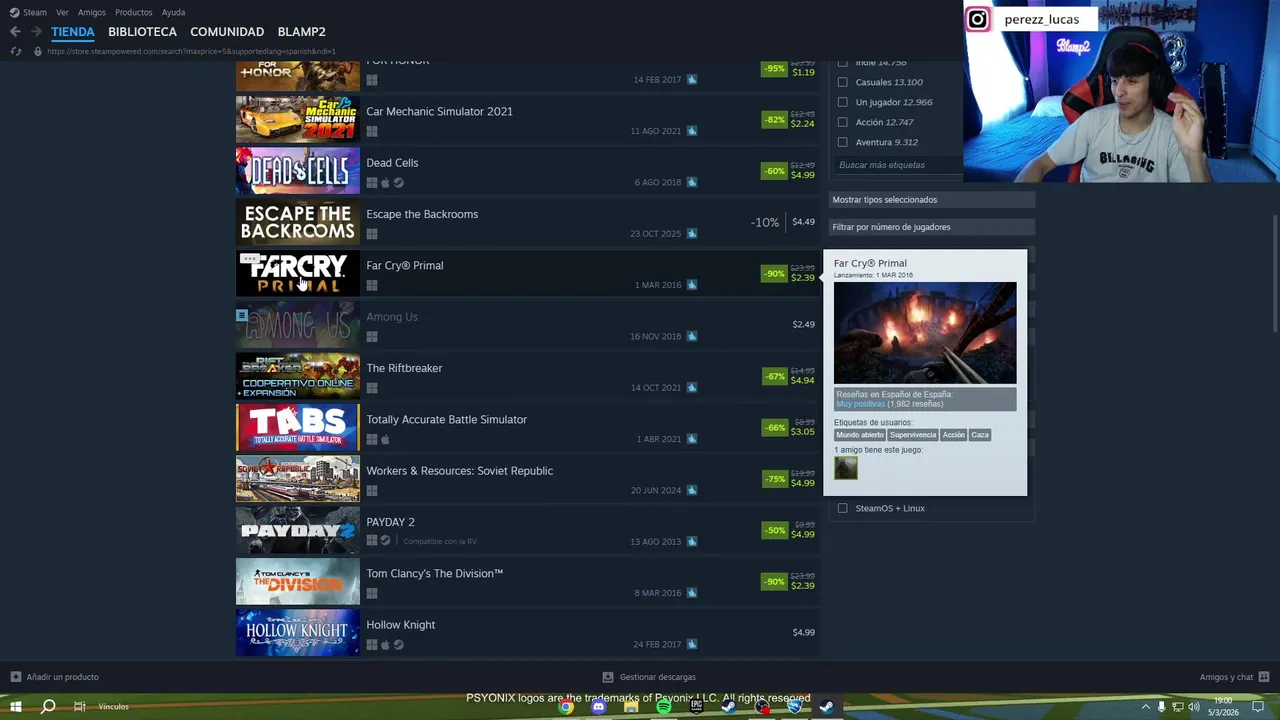Viewport: 1280px width, 720px height.
Task: Open the Far Cry® Primal store page
Action: coord(527,274)
